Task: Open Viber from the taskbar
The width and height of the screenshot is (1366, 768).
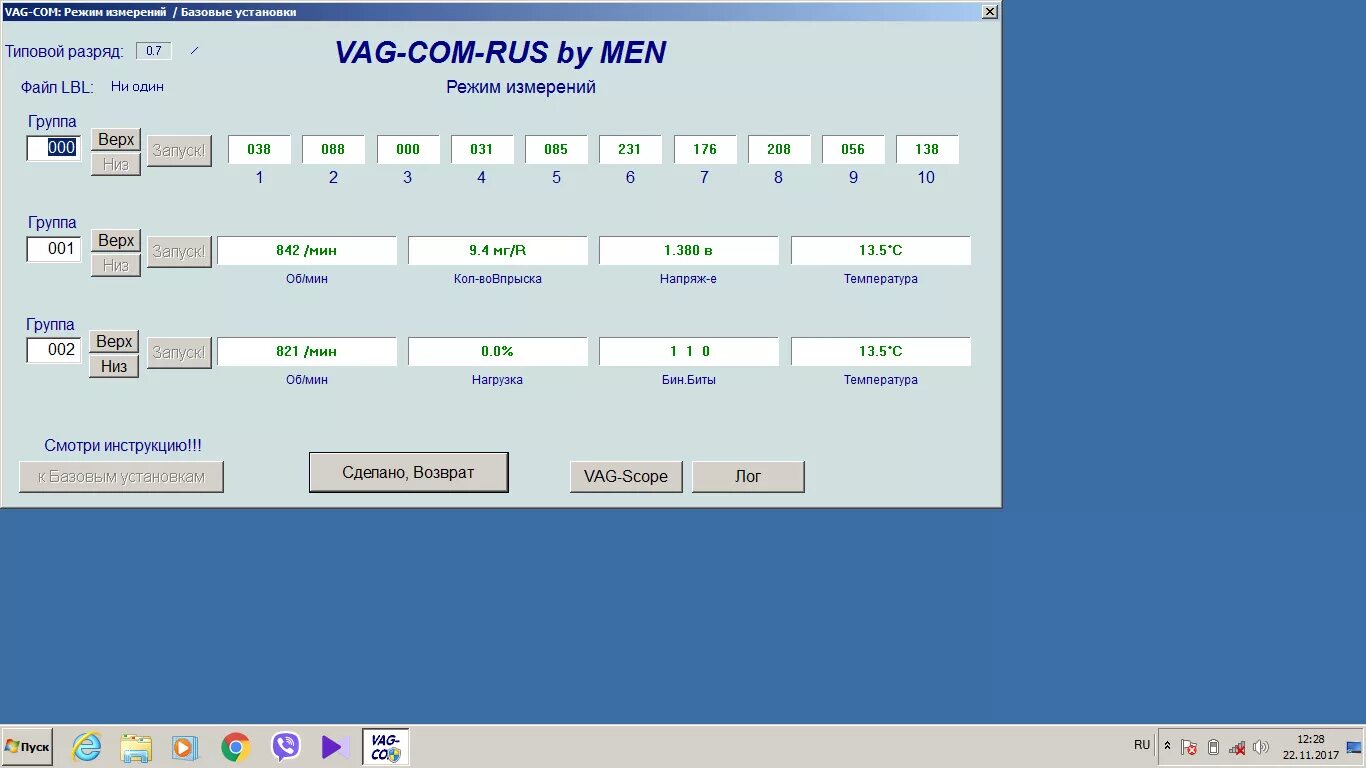Action: click(x=285, y=747)
